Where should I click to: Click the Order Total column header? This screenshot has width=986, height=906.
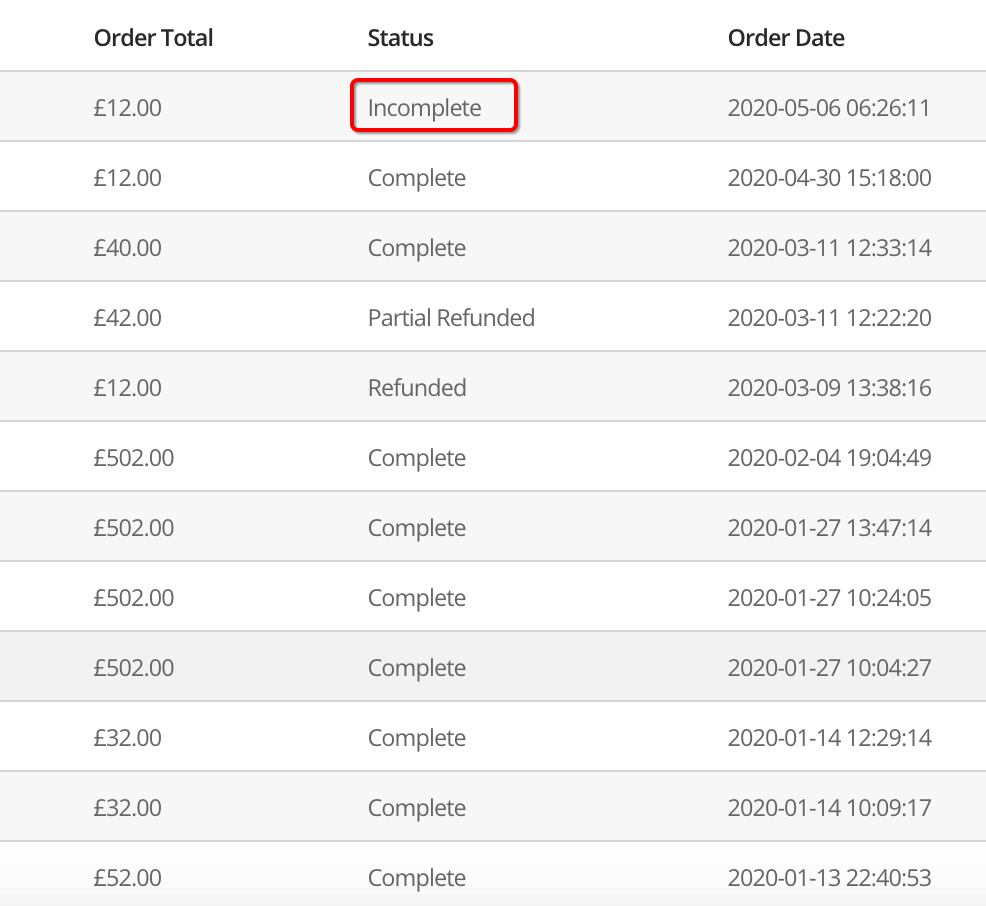click(153, 38)
